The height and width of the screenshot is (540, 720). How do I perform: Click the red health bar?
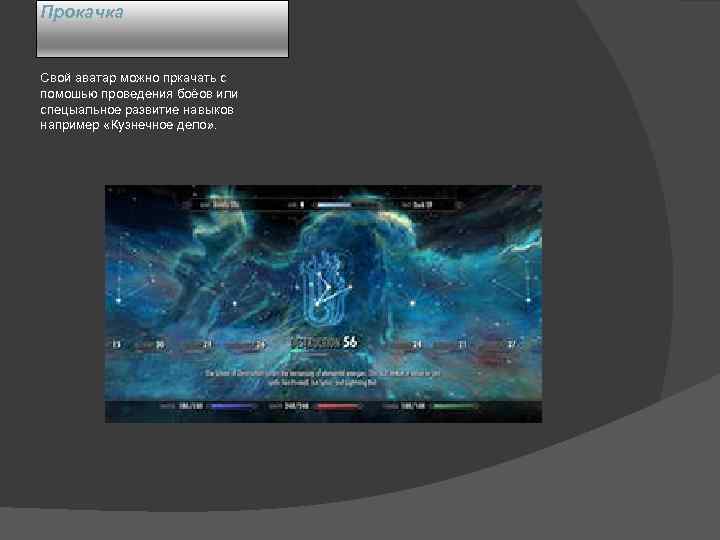coord(338,406)
